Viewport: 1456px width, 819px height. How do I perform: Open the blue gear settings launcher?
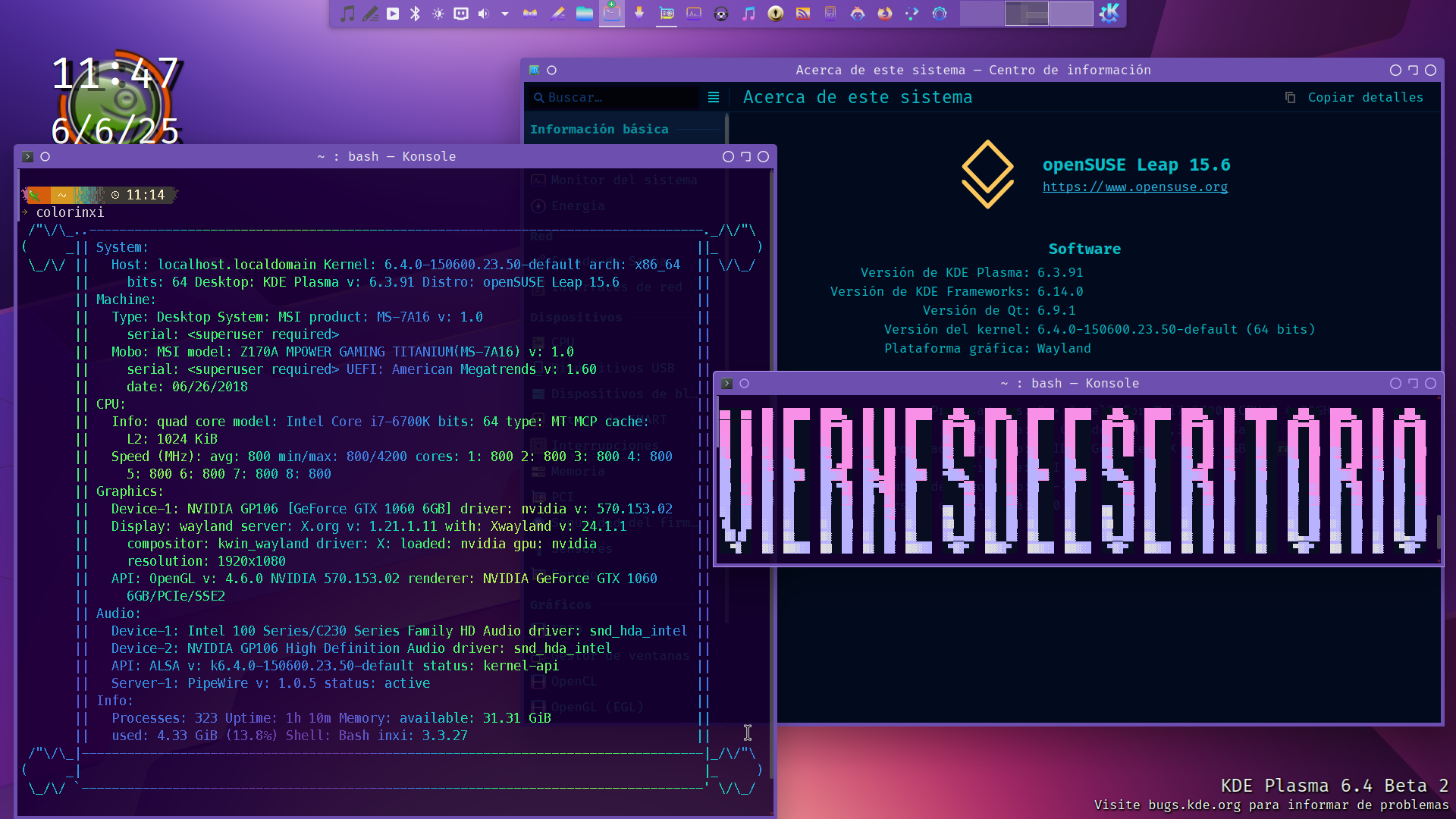[x=940, y=14]
